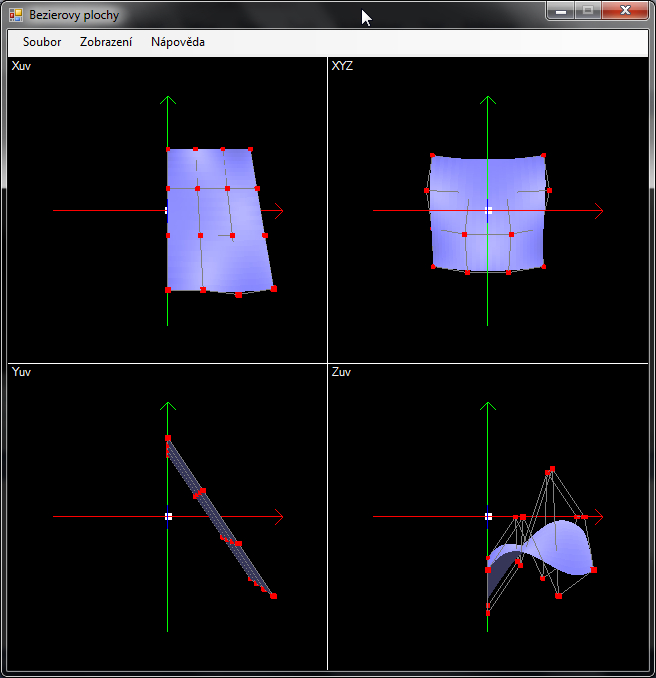Click the Bezierovy plochy app icon in title bar
This screenshot has width=656, height=678.
pyautogui.click(x=16, y=15)
